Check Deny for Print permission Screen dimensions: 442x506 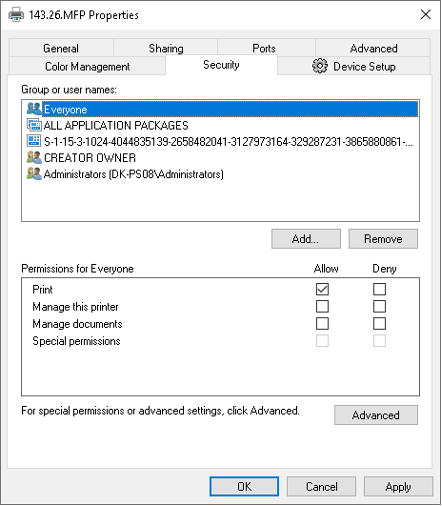pyautogui.click(x=379, y=289)
